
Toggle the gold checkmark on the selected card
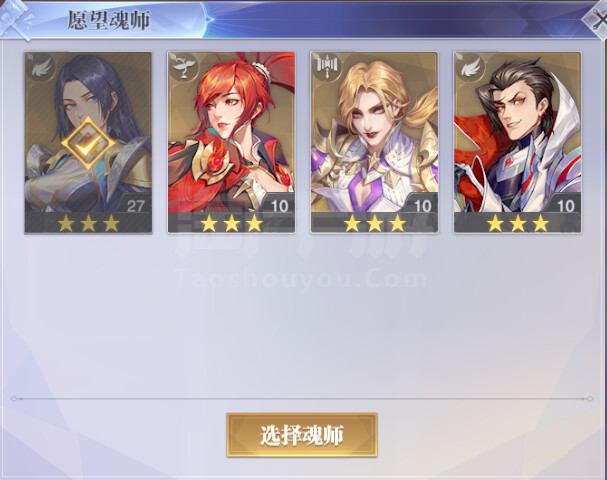tap(88, 143)
